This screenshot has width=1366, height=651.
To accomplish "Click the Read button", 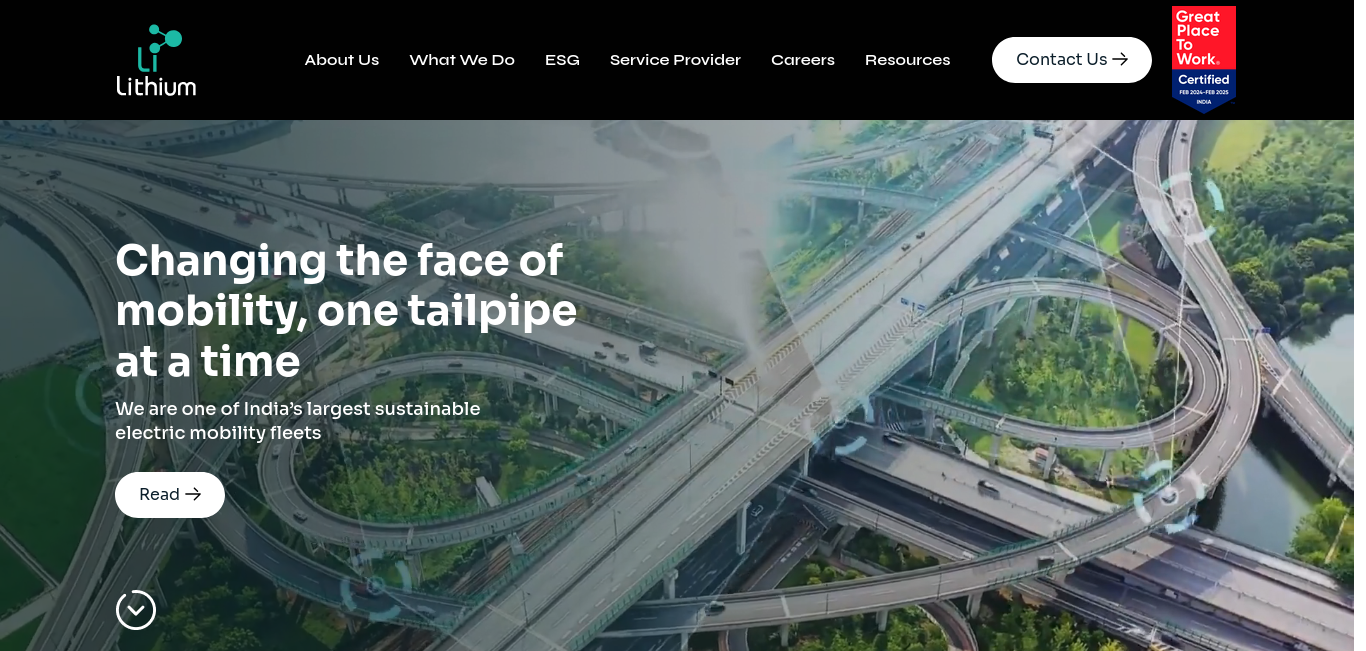I will pyautogui.click(x=170, y=495).
